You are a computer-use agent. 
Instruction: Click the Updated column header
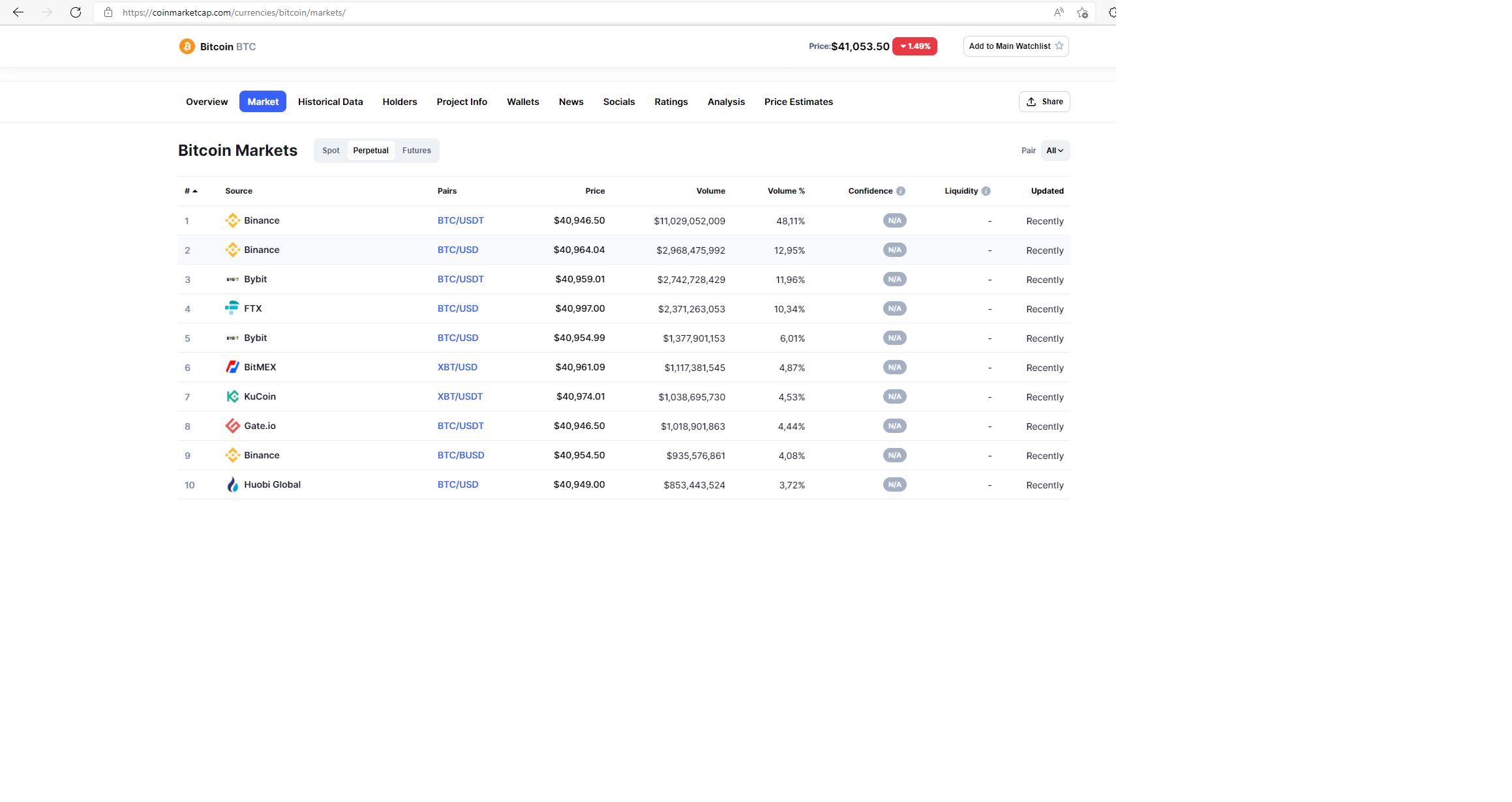tap(1048, 191)
